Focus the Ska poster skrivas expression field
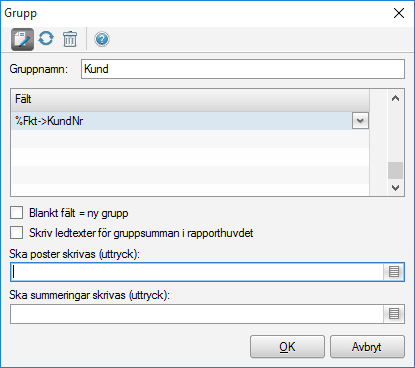Screen dimensions: 415x368 [197, 272]
